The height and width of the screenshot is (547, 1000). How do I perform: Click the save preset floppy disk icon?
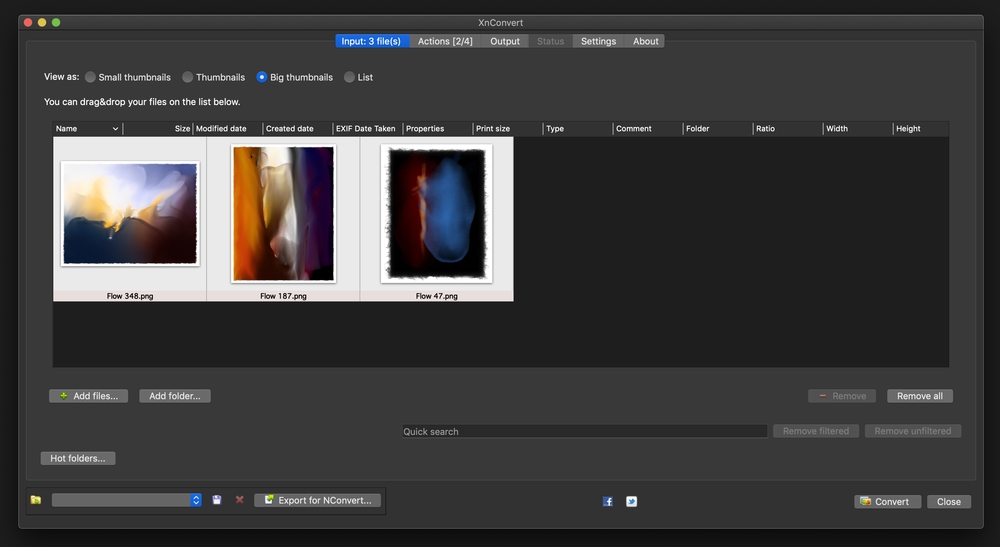(217, 500)
